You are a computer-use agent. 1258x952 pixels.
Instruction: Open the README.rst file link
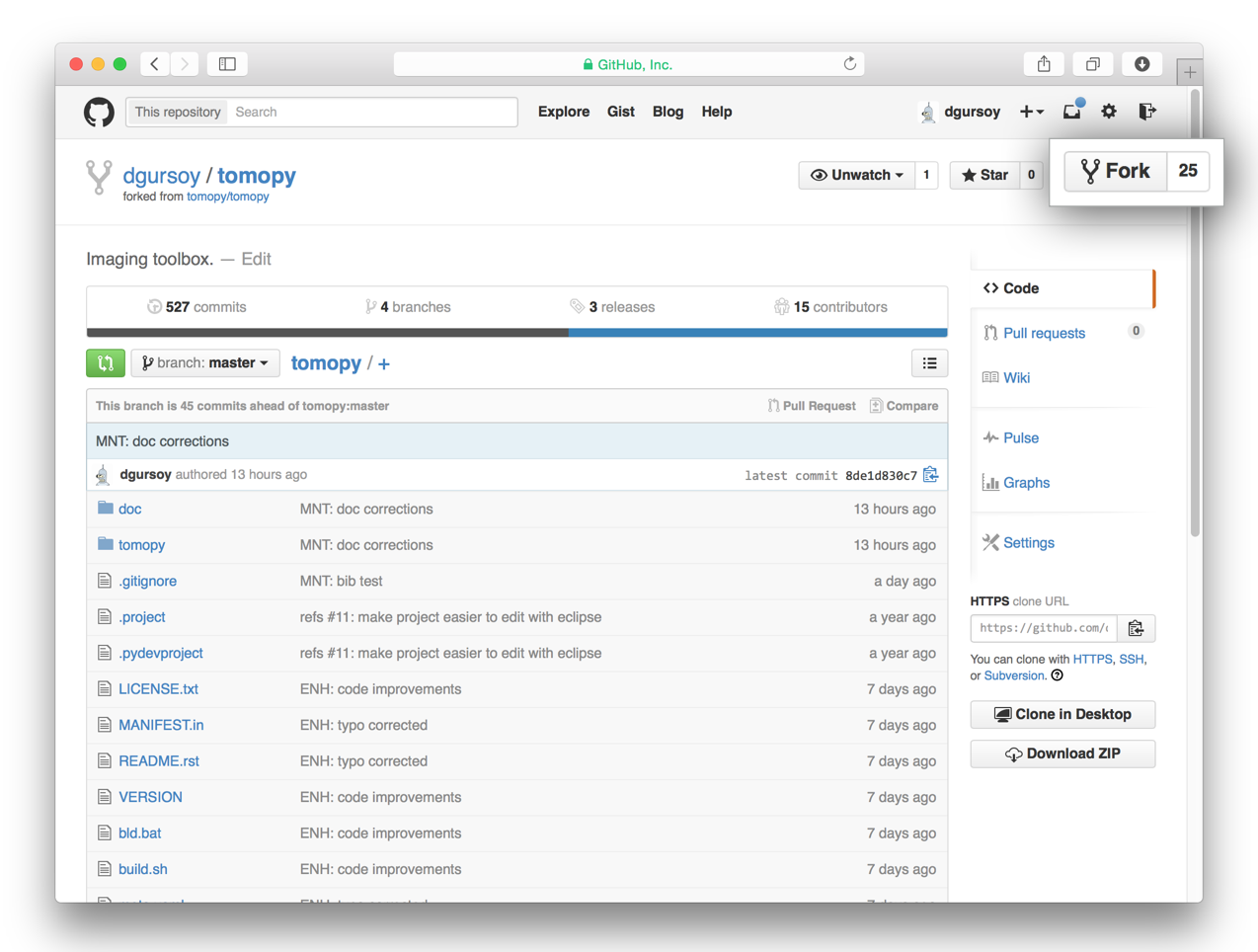[159, 761]
